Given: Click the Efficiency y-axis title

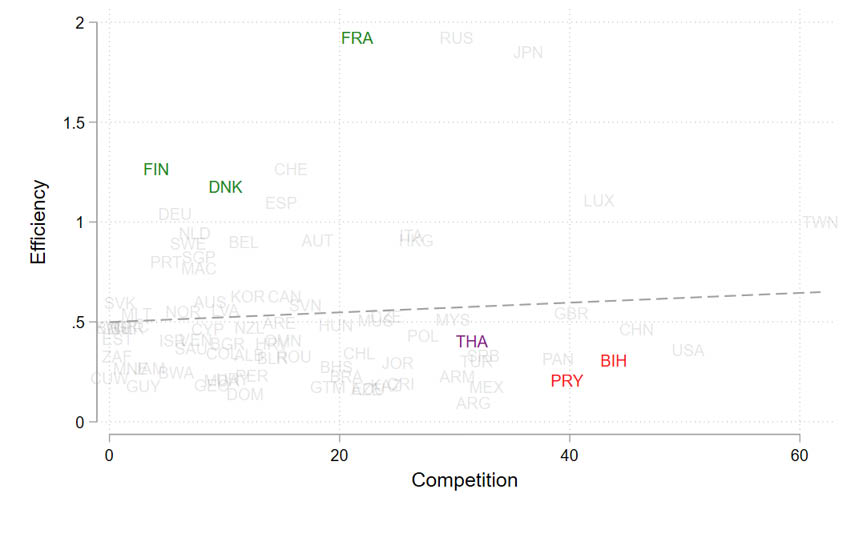Looking at the screenshot, I should (39, 221).
